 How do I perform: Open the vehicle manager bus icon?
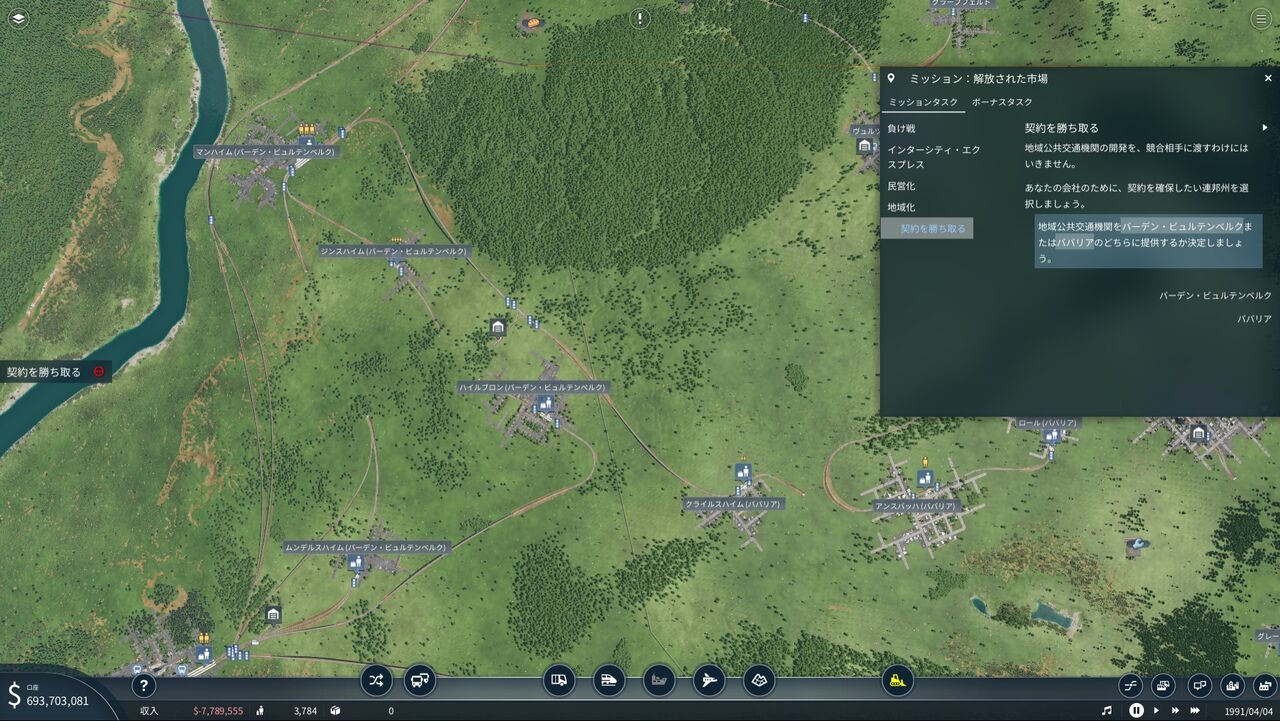pos(420,680)
